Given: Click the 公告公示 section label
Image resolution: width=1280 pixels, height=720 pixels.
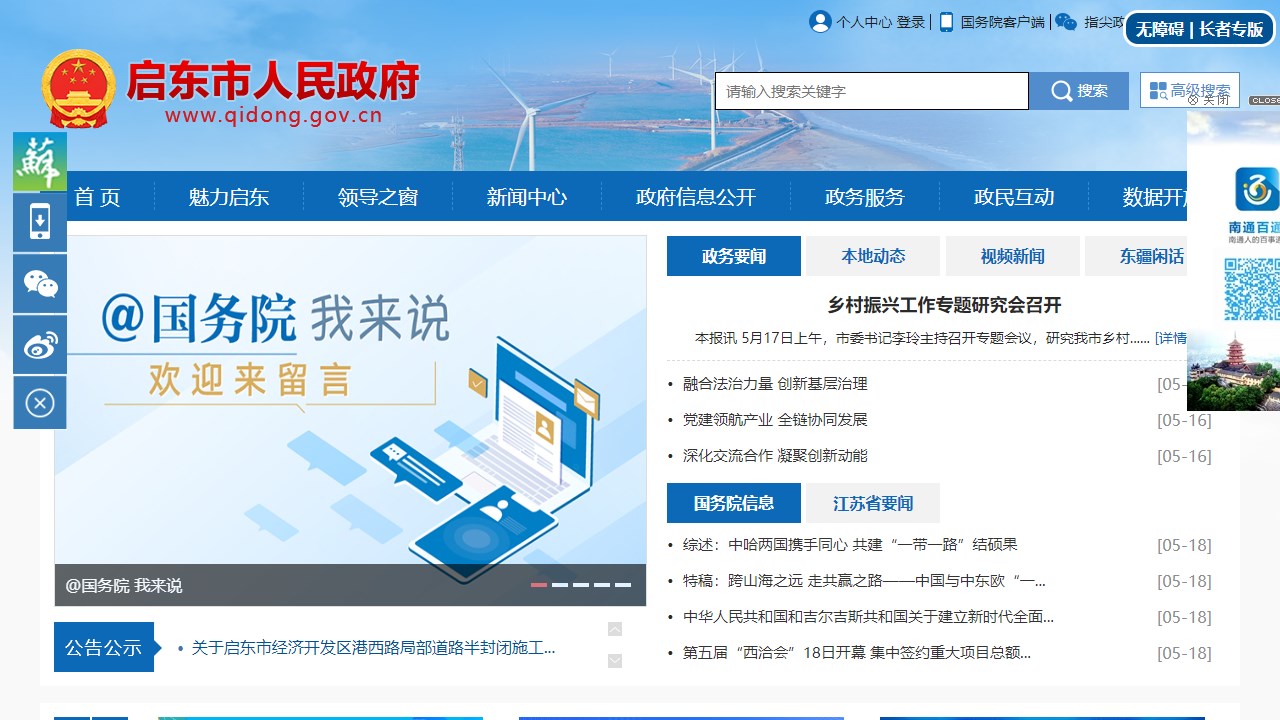Looking at the screenshot, I should (104, 647).
